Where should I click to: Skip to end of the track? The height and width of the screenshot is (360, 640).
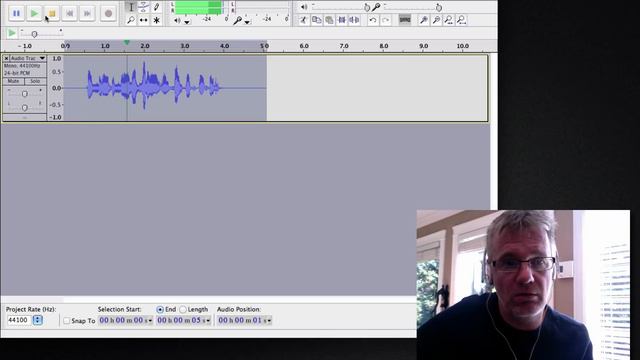(87, 13)
